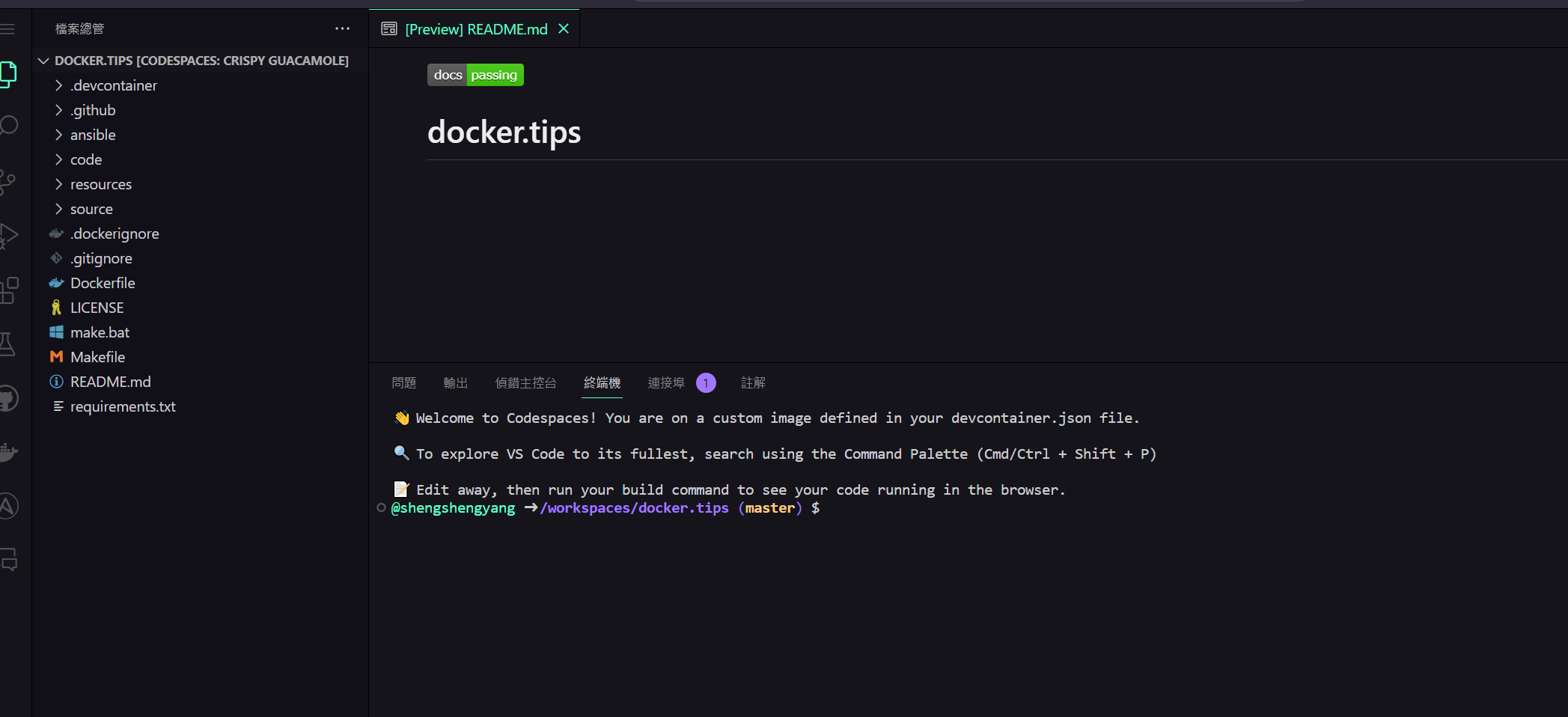Click the terminal prompt line to focus
1568x717 pixels.
coord(898,508)
